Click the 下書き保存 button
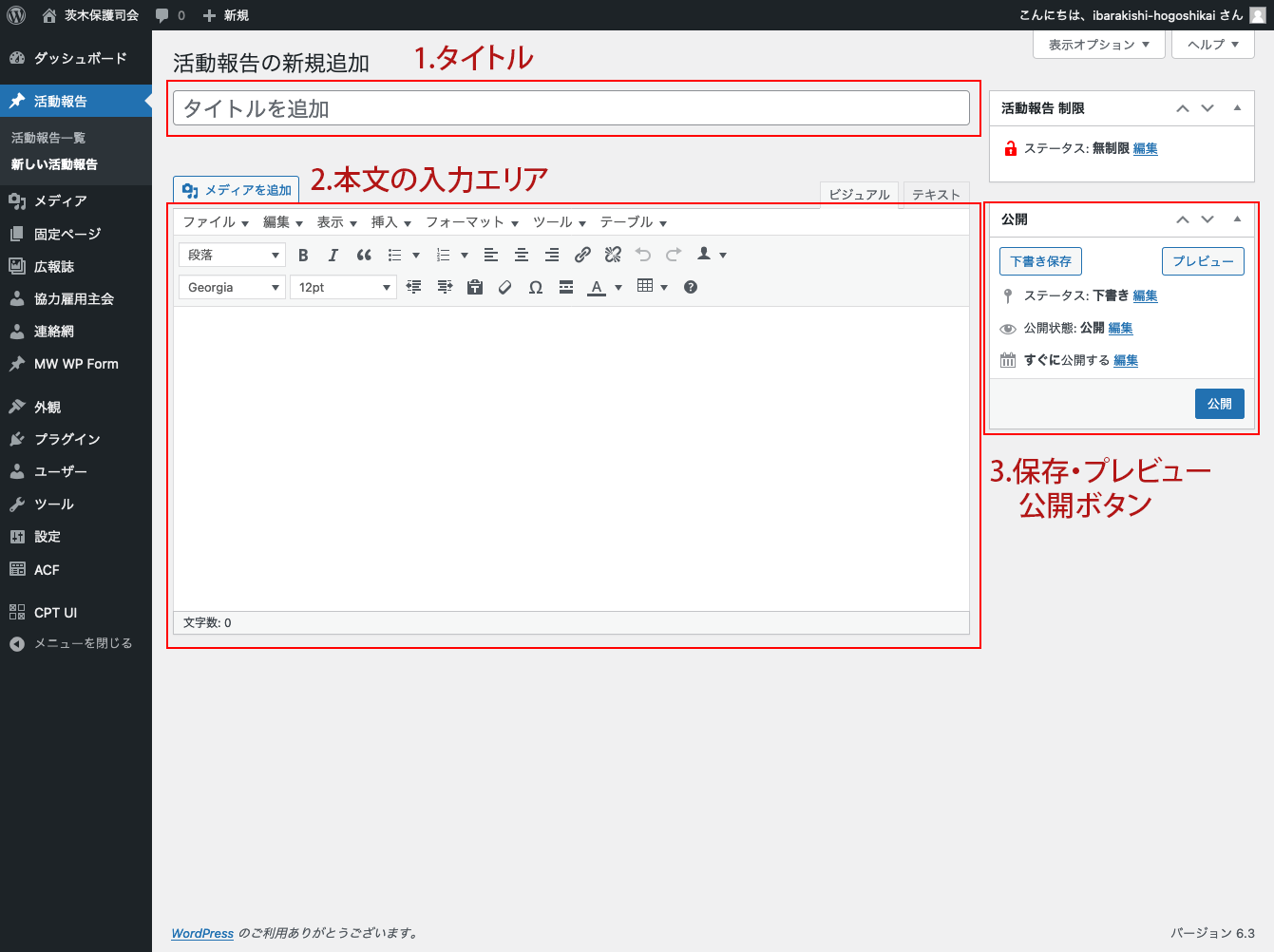The width and height of the screenshot is (1274, 952). 1040,261
